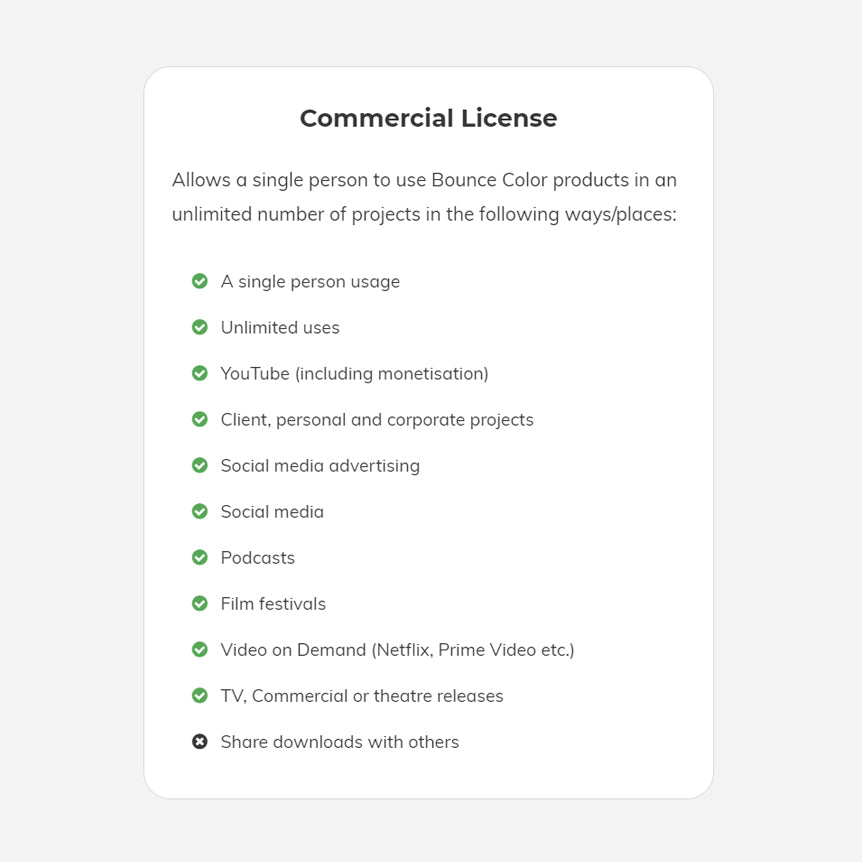Click the check icon next to Film festivals
The image size is (862, 862).
point(200,603)
